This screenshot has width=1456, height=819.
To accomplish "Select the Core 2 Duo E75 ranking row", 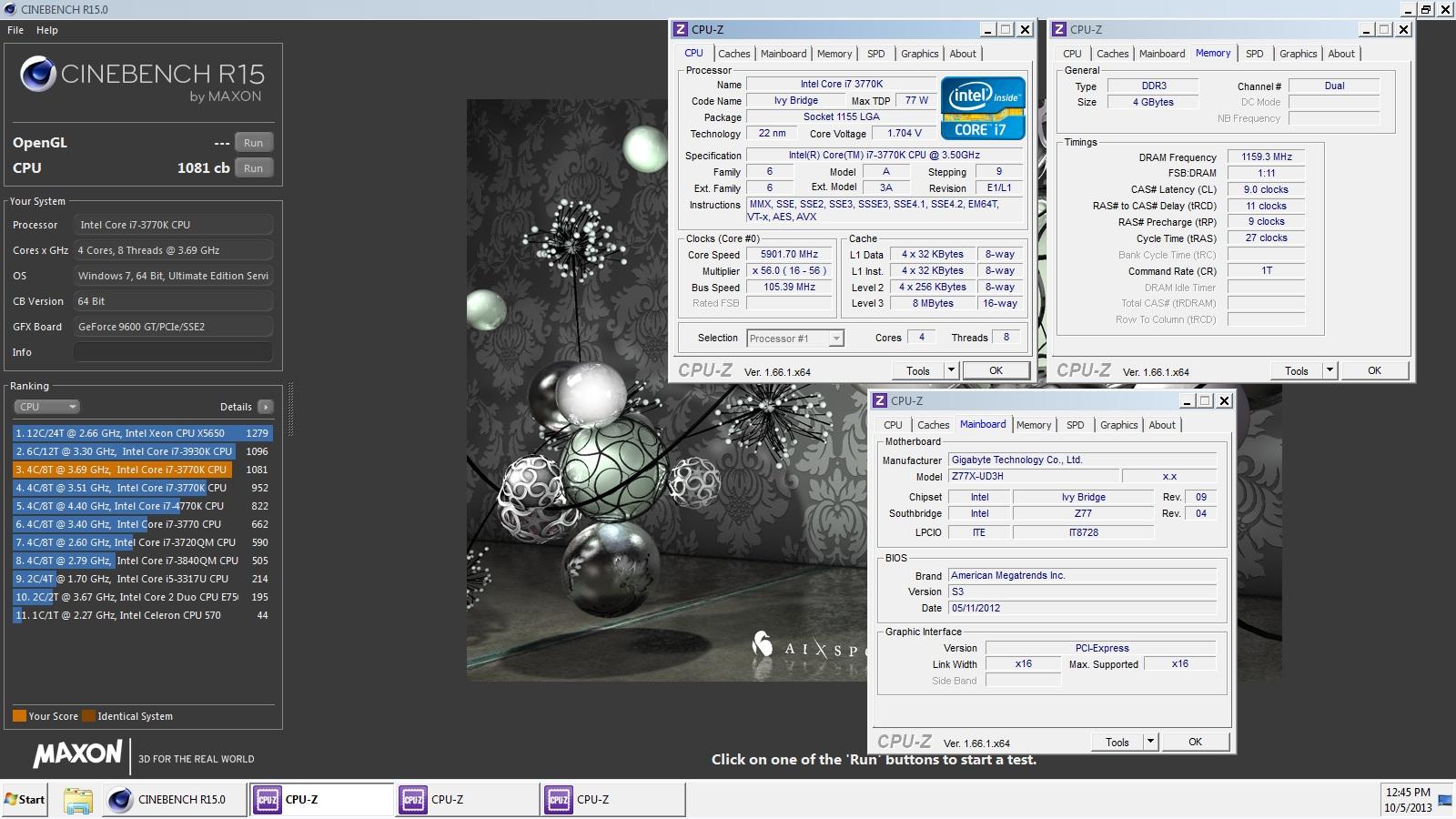I will (x=142, y=597).
